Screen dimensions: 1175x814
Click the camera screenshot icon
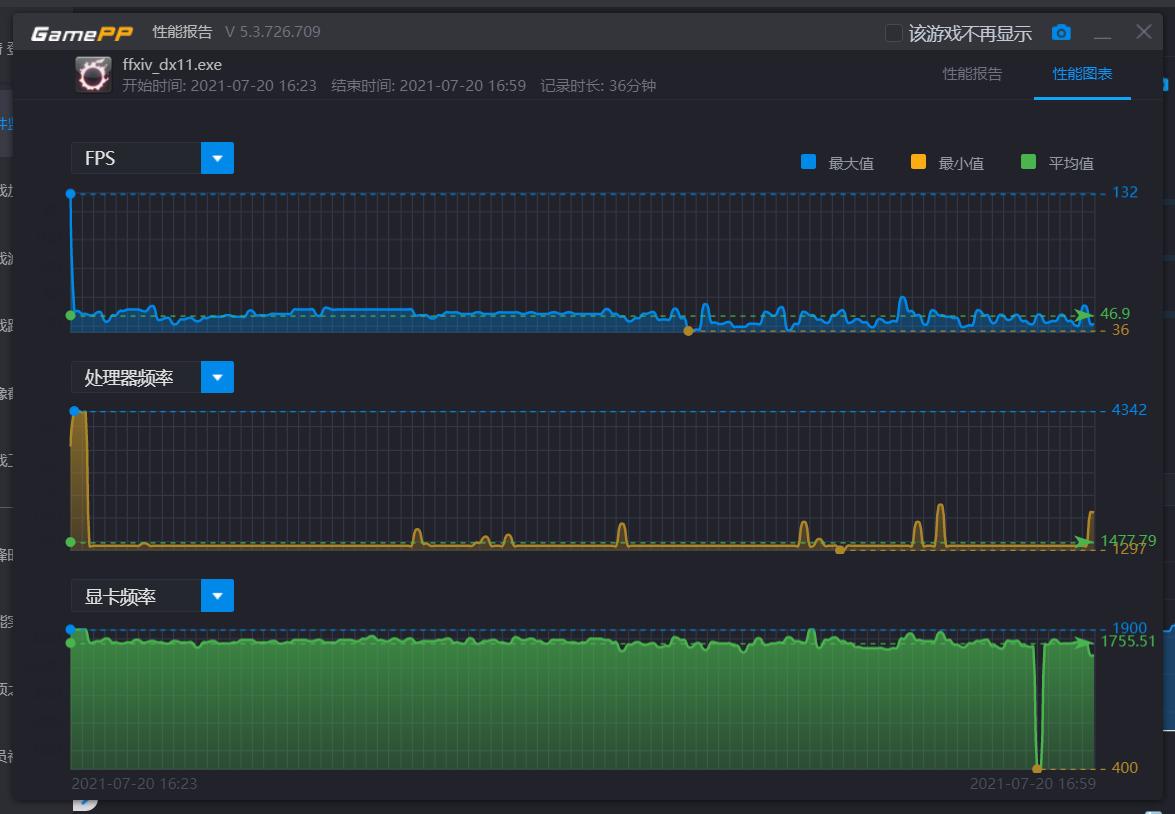[1061, 33]
